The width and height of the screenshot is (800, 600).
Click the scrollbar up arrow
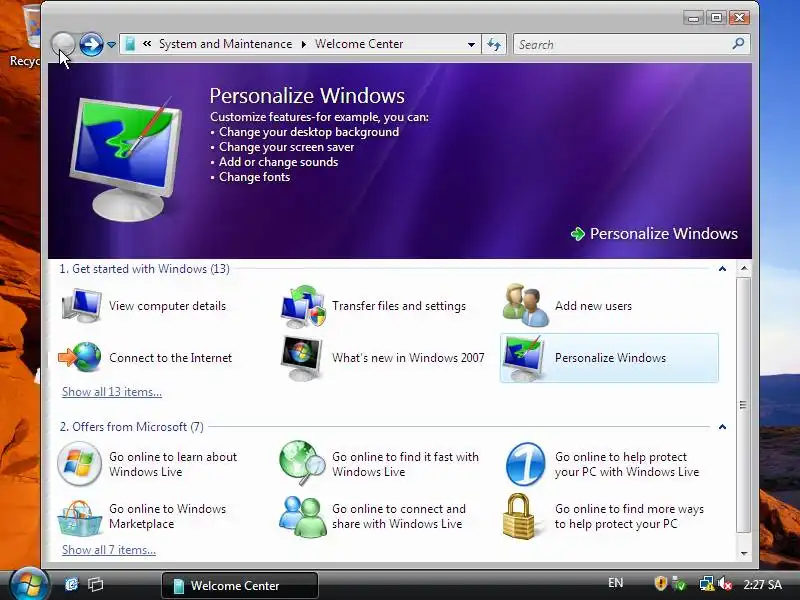[x=744, y=268]
